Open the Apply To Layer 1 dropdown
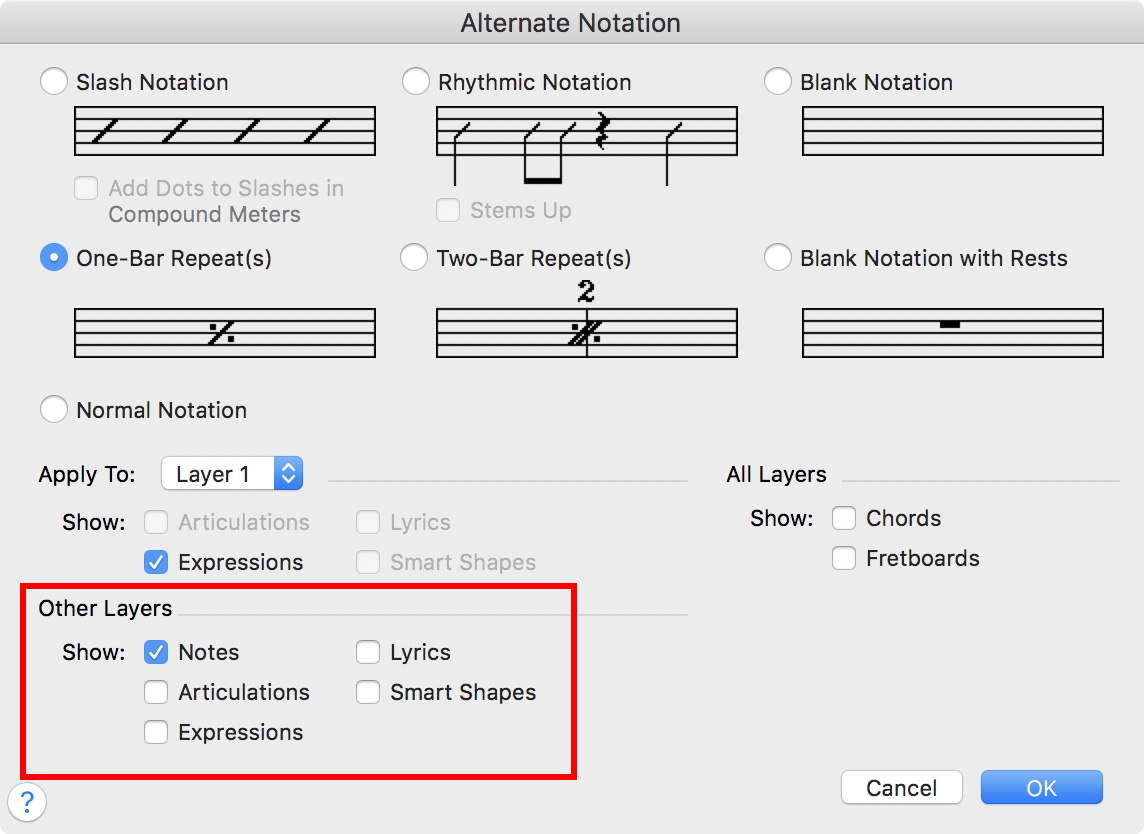Screen dimensions: 1144x834 point(232,474)
